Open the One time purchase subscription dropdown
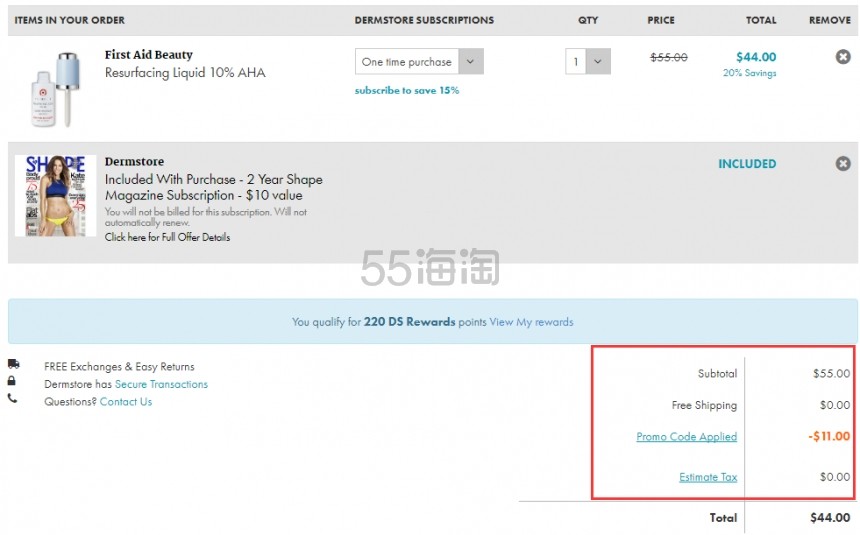The width and height of the screenshot is (860, 535). (420, 61)
